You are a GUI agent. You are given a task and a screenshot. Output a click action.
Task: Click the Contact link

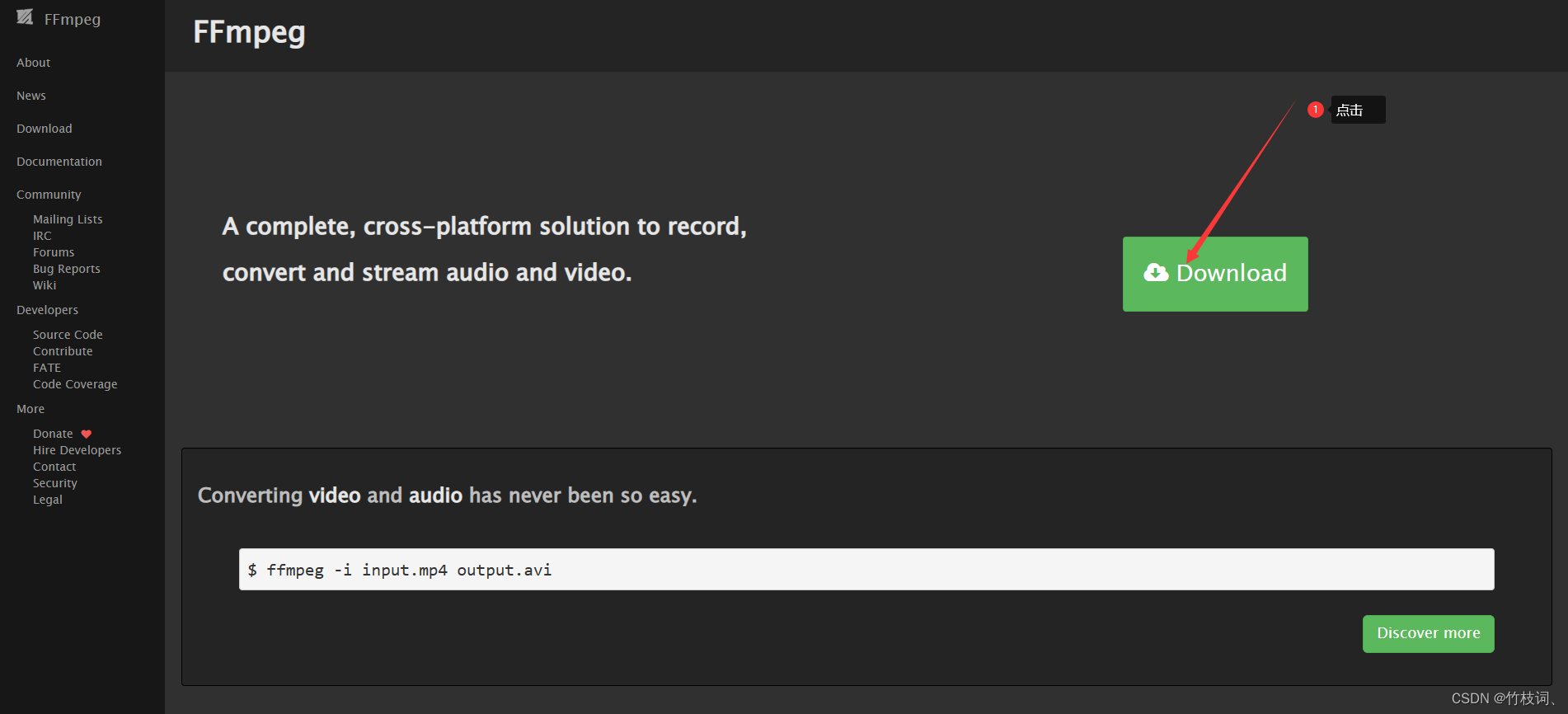click(54, 467)
